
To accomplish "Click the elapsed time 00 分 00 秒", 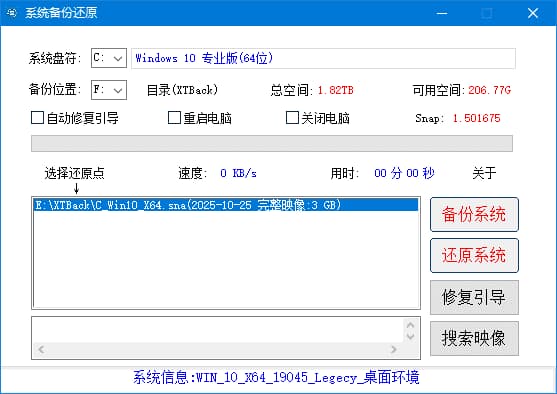I will (x=404, y=173).
